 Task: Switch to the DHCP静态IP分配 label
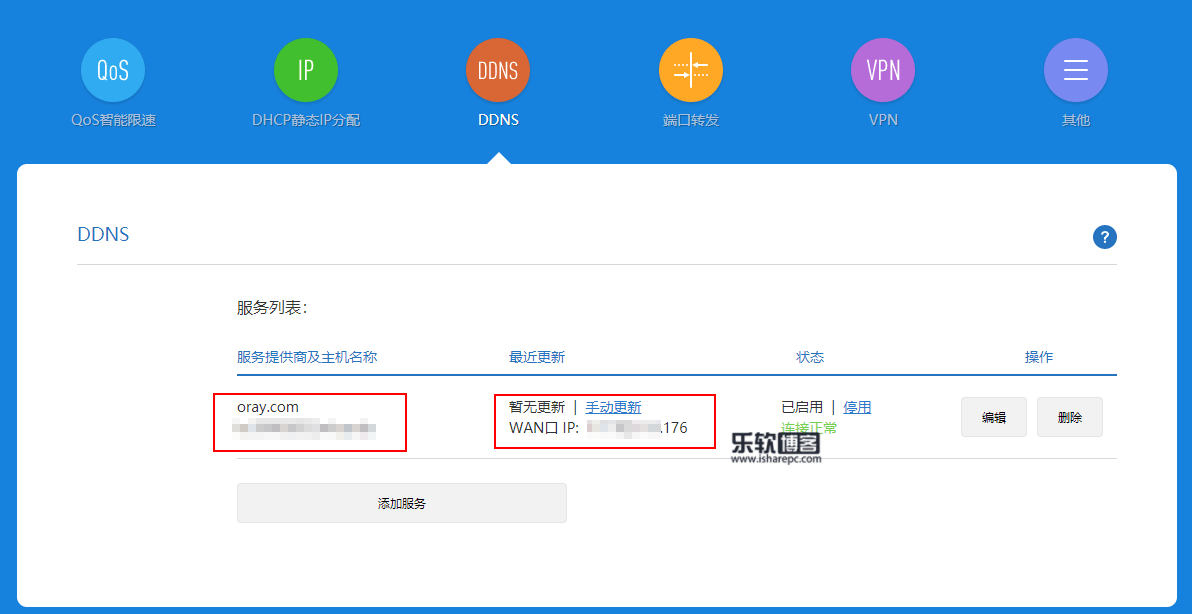[305, 120]
